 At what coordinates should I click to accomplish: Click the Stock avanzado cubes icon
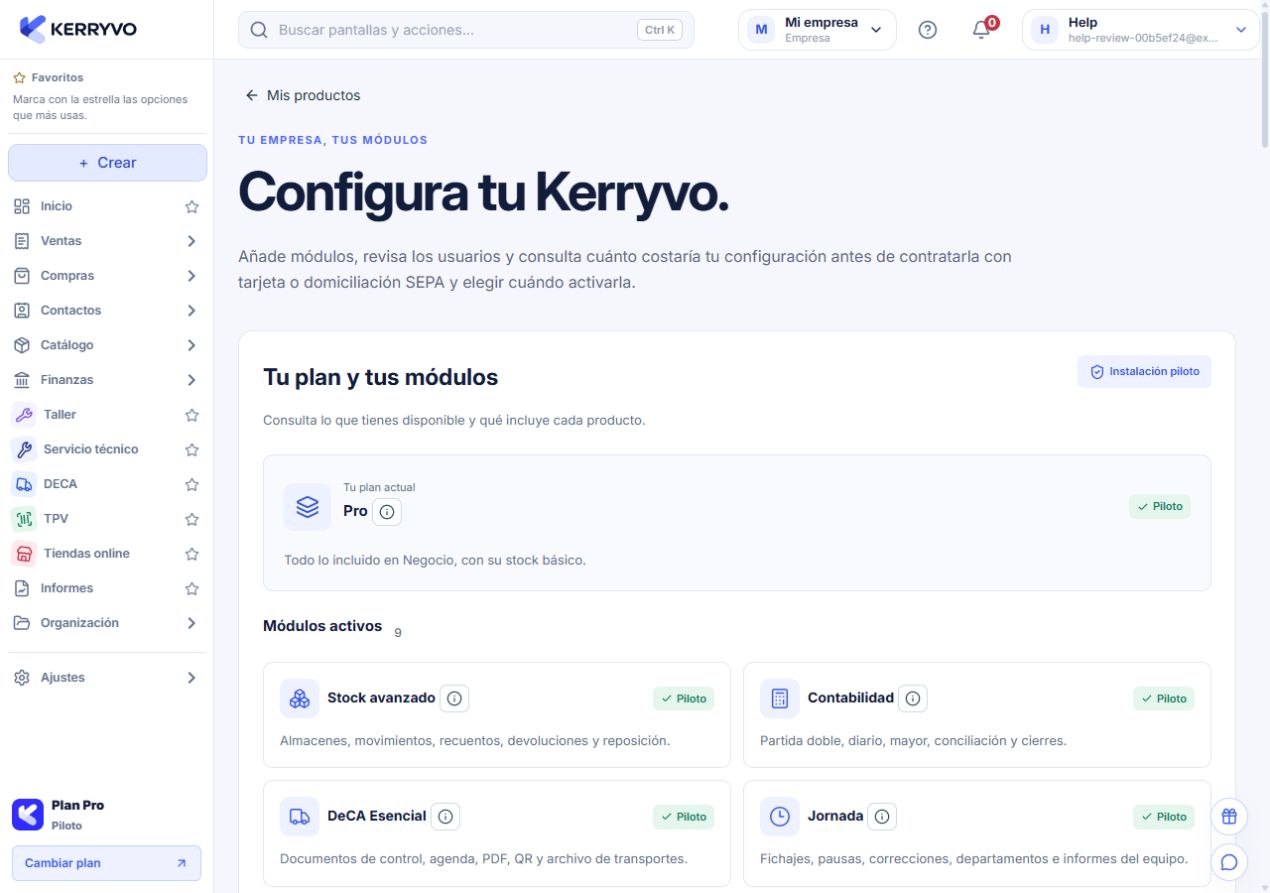(299, 699)
